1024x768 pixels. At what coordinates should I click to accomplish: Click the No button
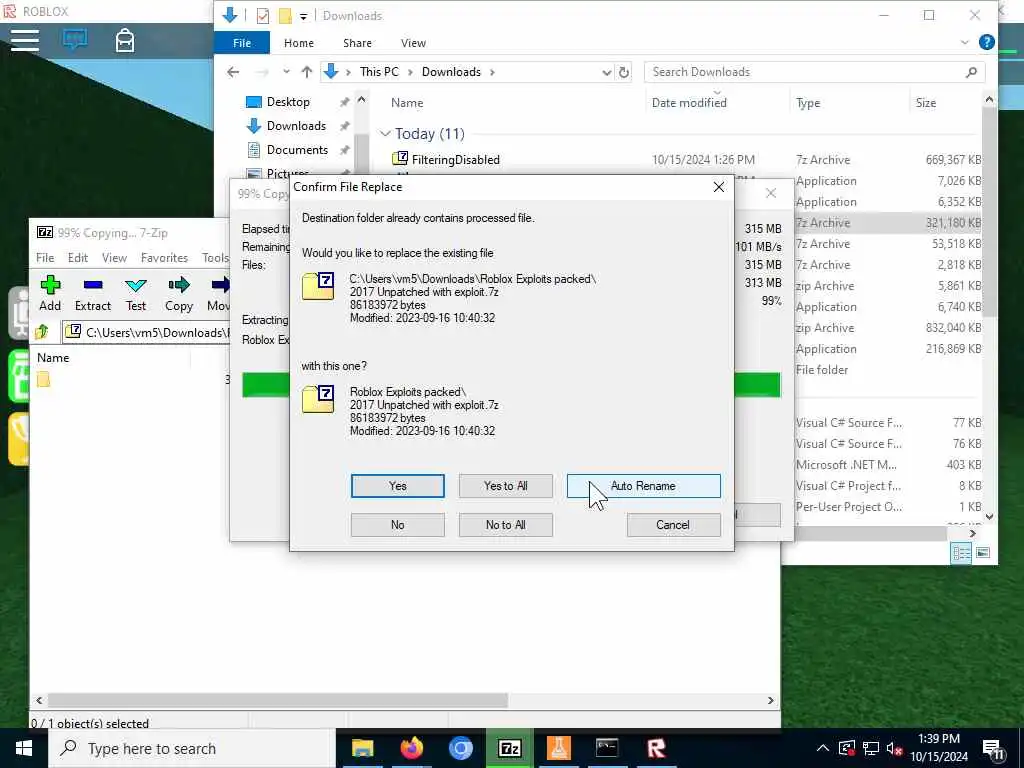398,525
